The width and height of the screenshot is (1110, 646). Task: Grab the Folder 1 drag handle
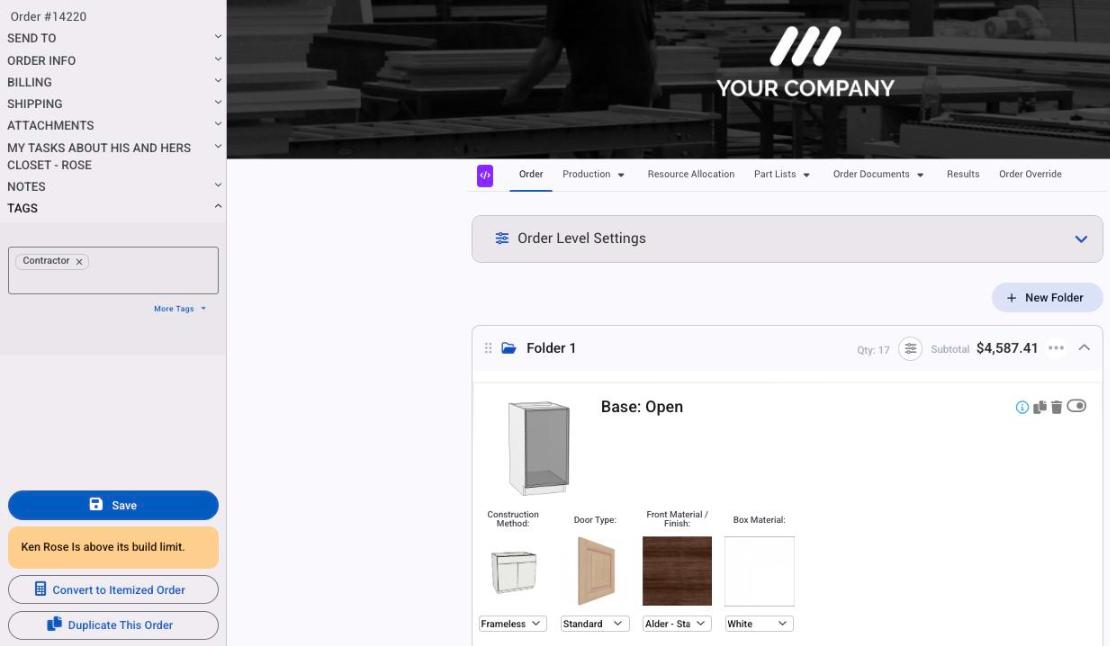pos(488,348)
